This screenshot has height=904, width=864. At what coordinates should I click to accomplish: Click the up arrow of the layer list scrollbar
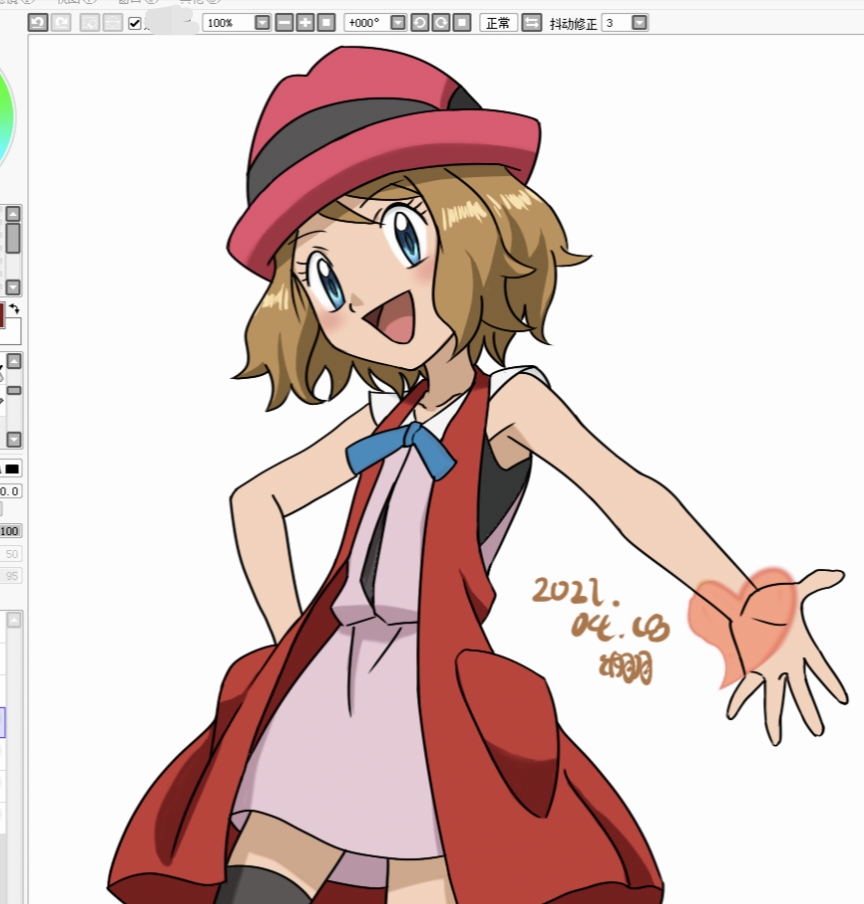click(14, 620)
